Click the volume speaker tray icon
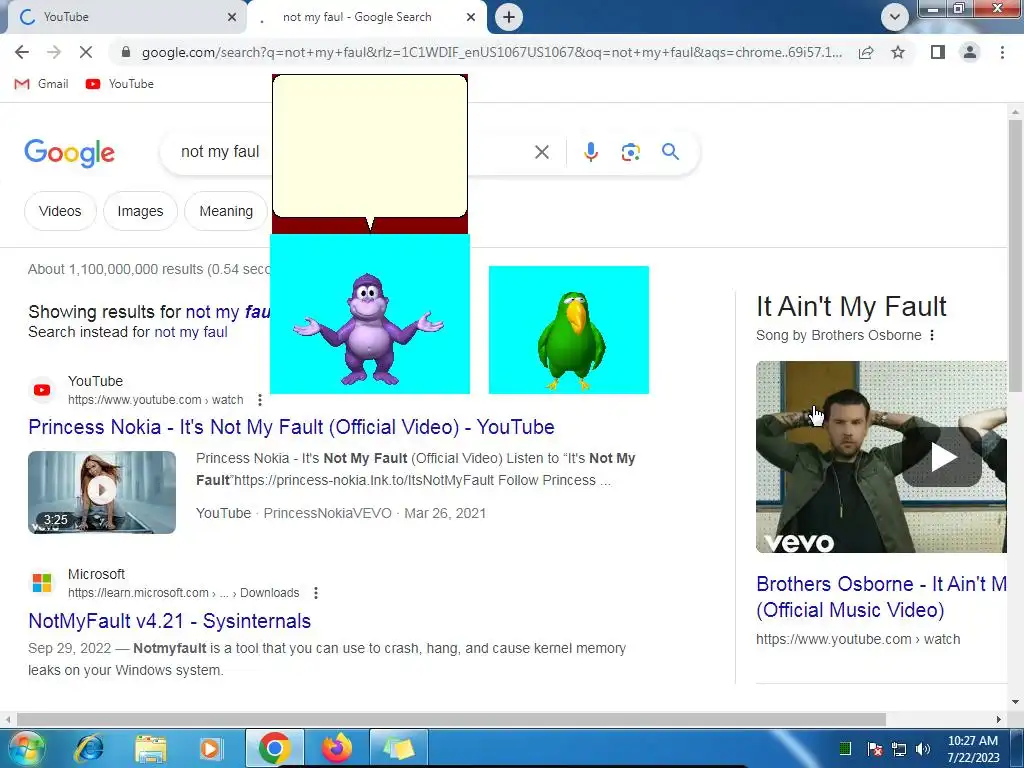The width and height of the screenshot is (1024, 768). pyautogui.click(x=923, y=749)
